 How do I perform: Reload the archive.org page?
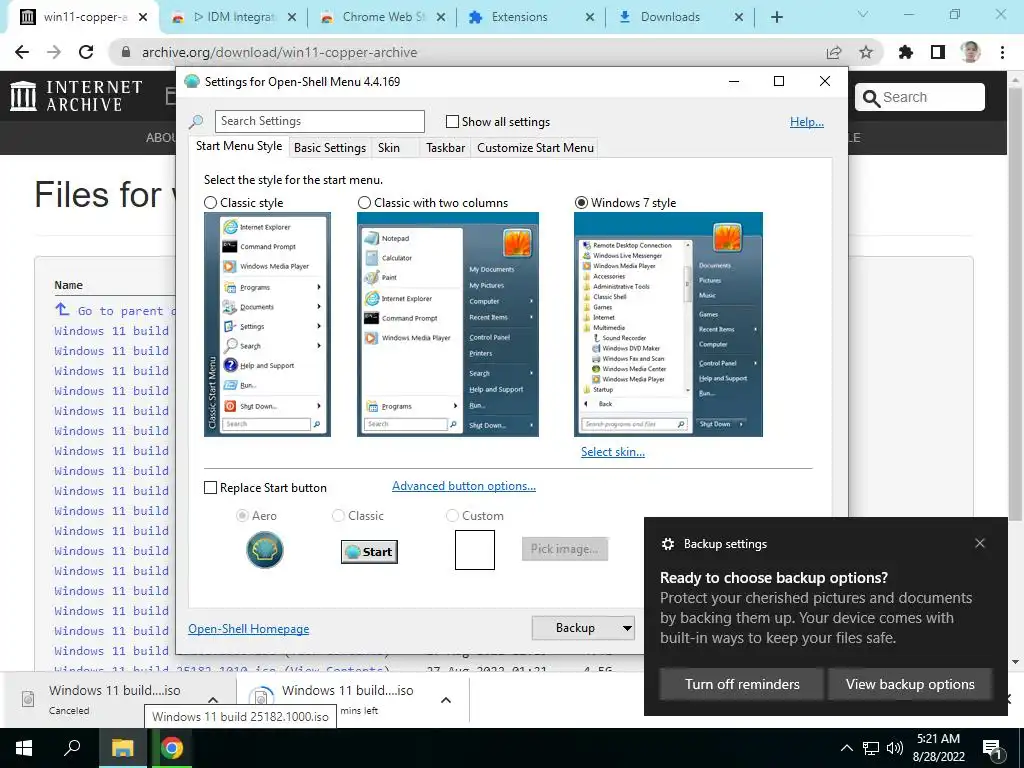tap(86, 52)
